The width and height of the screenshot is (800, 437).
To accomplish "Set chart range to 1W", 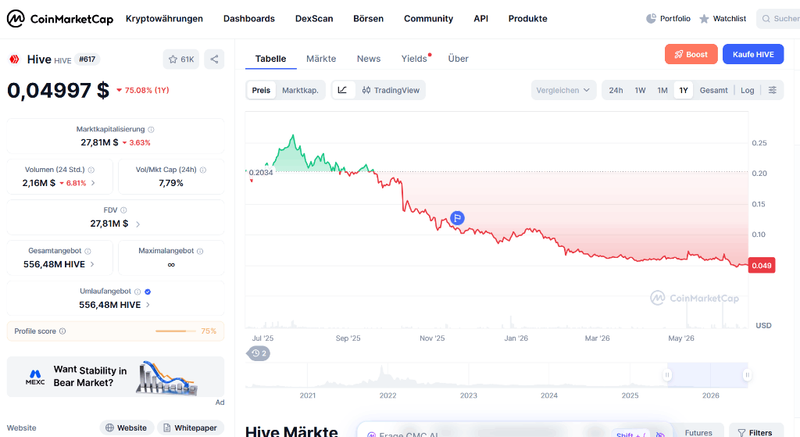I will coord(640,90).
